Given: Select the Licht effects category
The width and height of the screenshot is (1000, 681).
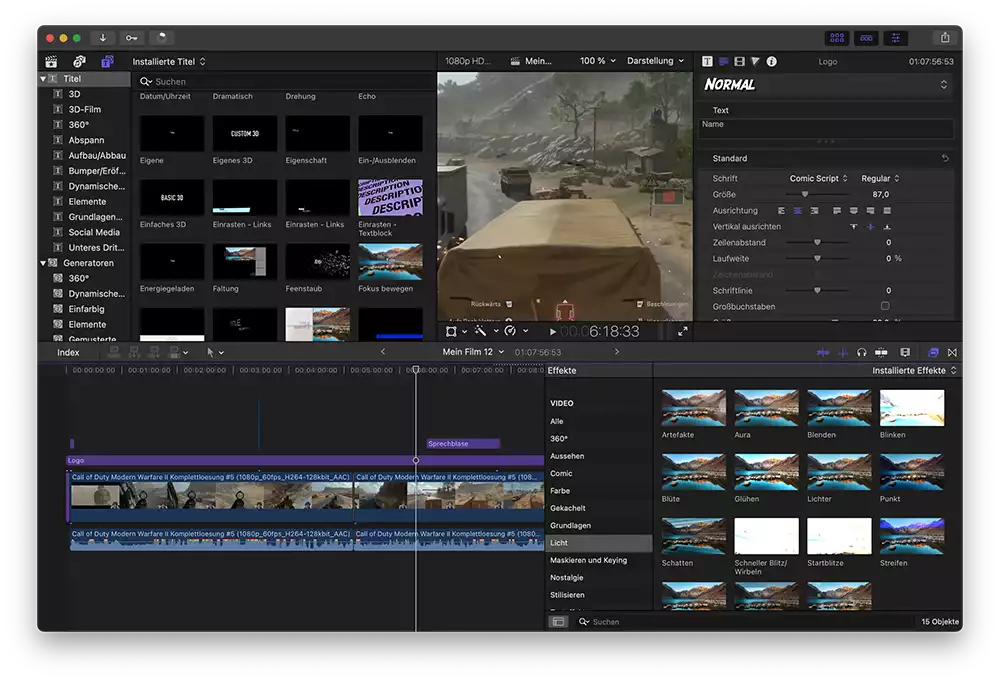Looking at the screenshot, I should tap(598, 543).
